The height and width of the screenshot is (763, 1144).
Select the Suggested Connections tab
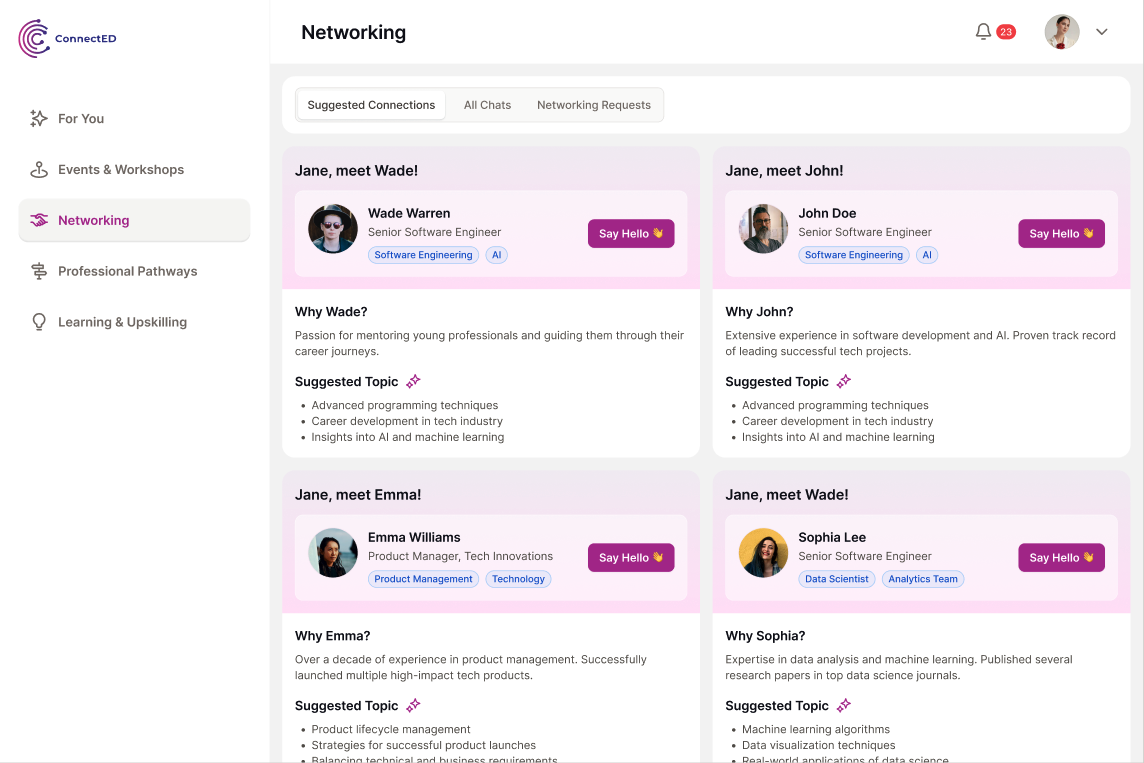tap(371, 105)
